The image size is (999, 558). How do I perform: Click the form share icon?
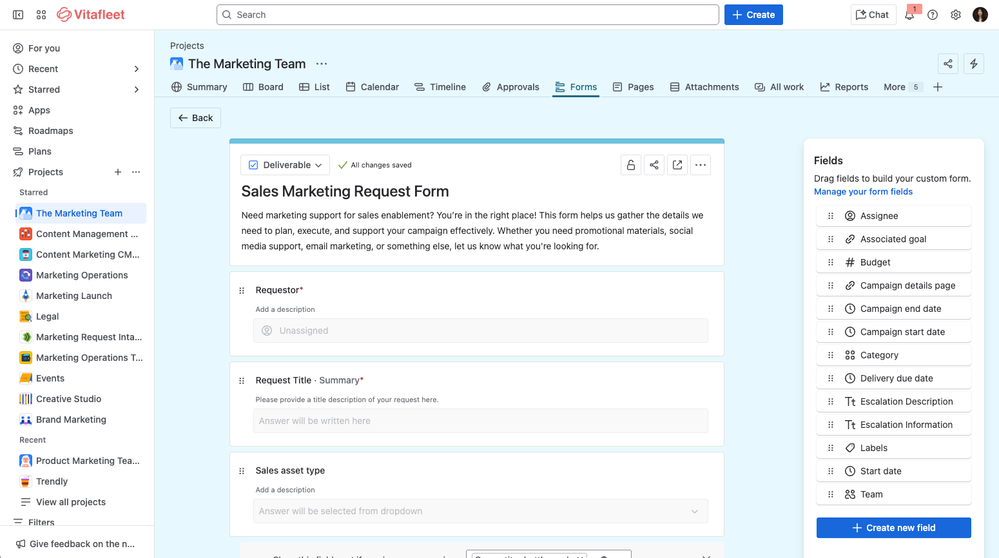click(x=654, y=165)
